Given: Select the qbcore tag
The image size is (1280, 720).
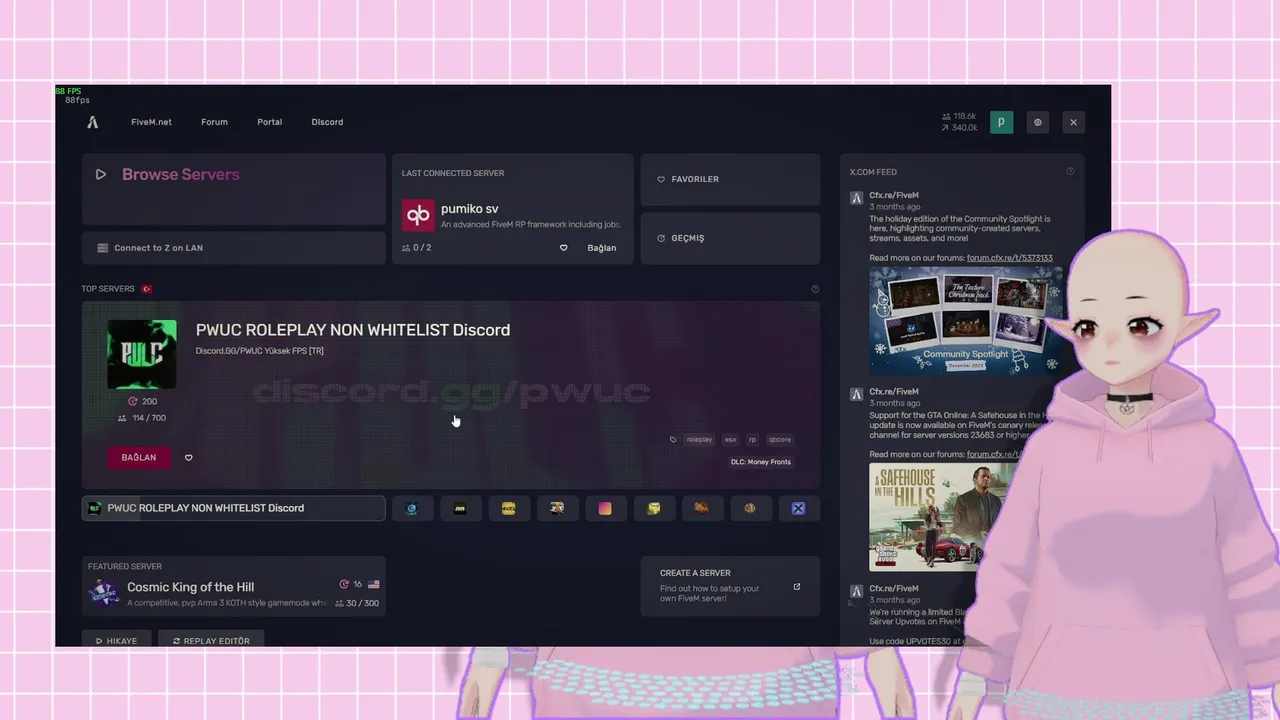Looking at the screenshot, I should (779, 439).
